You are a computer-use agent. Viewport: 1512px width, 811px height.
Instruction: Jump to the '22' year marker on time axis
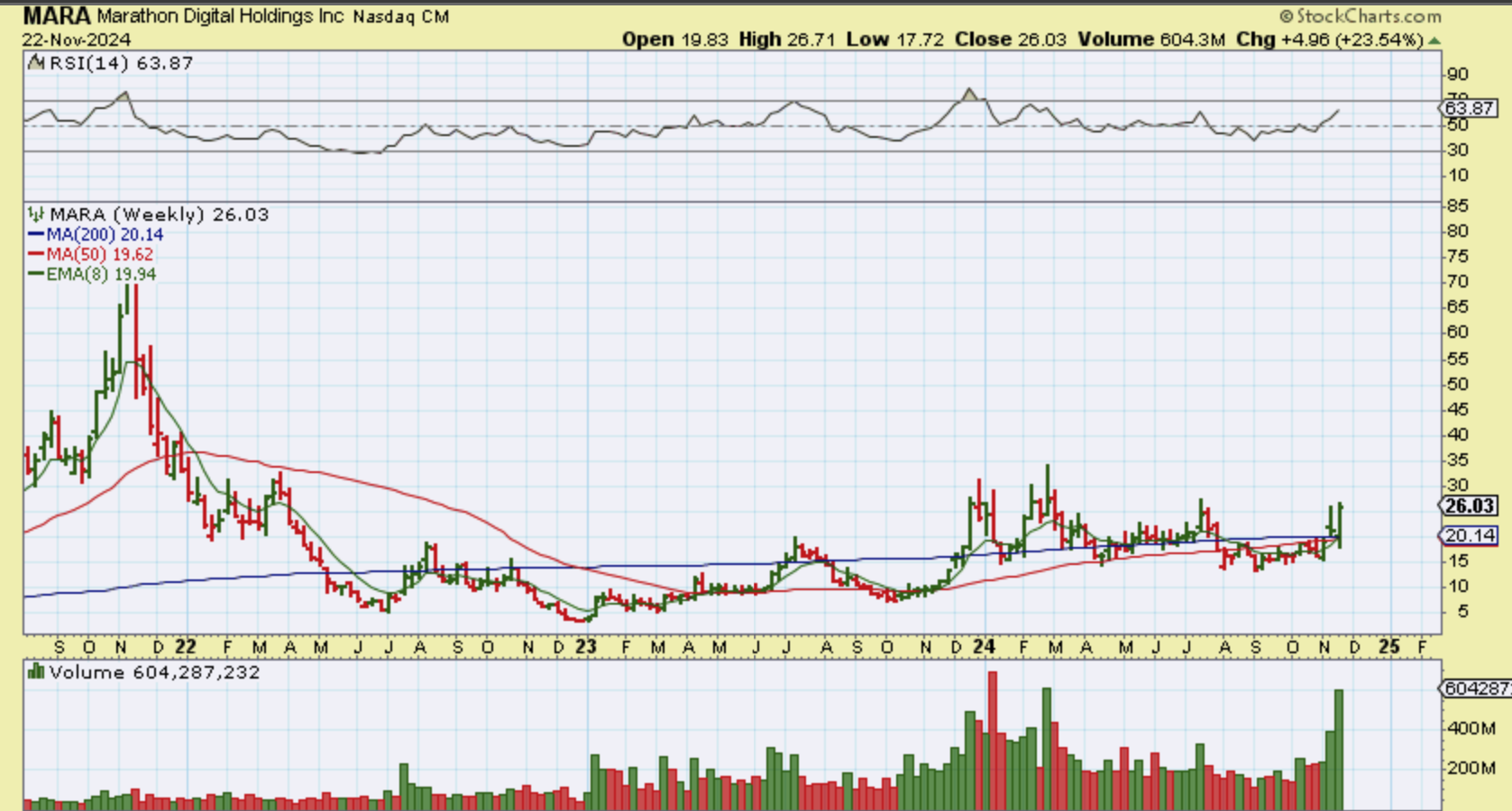pos(185,646)
